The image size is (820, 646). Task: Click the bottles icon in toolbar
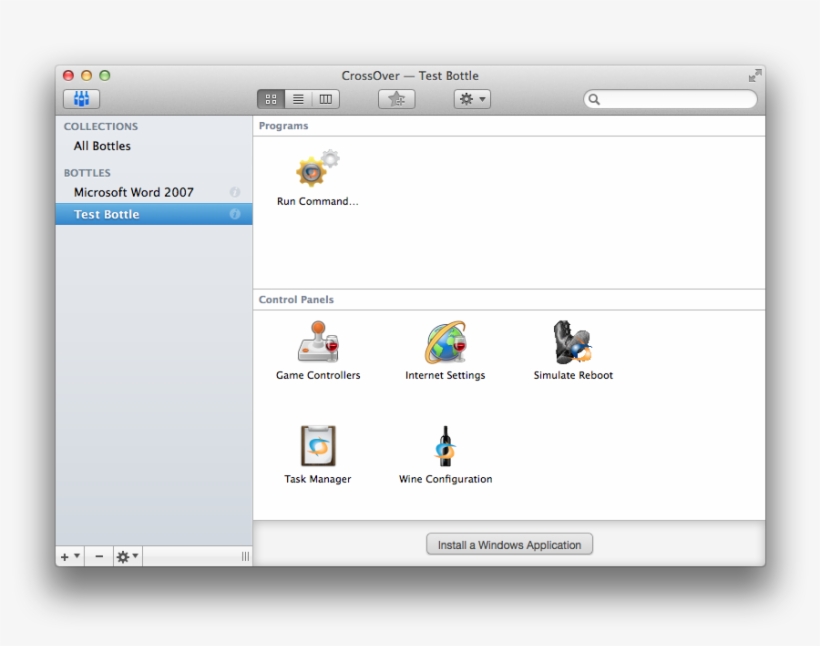81,99
